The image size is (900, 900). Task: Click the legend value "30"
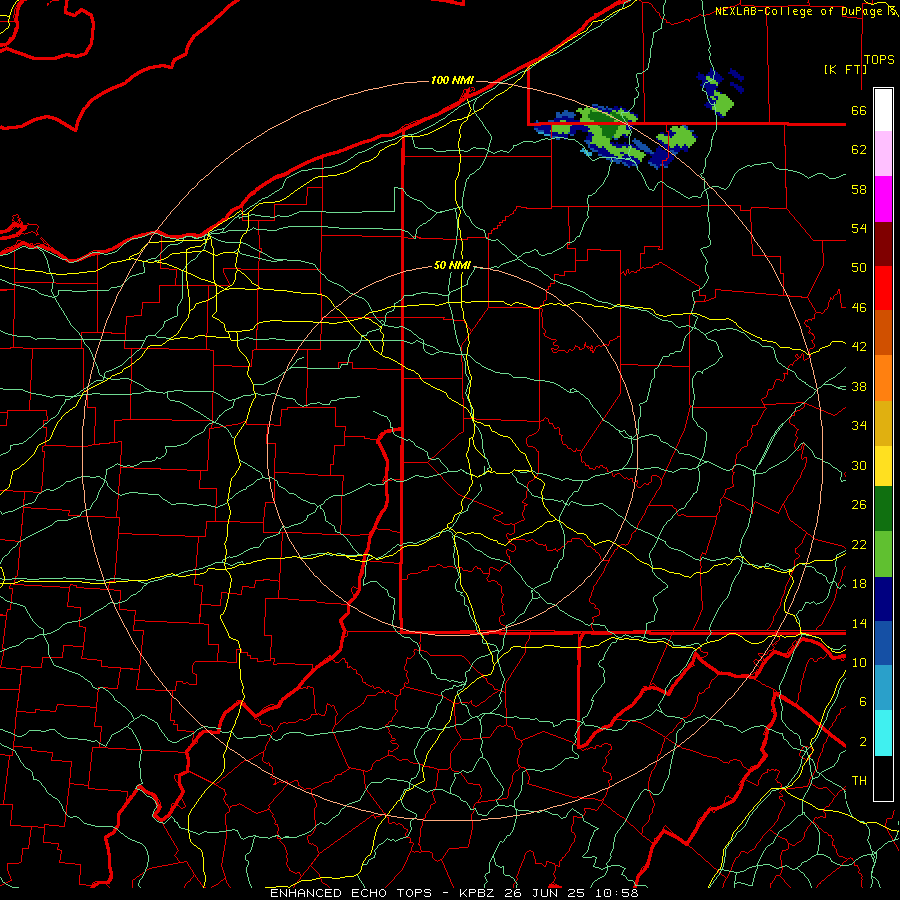tap(859, 465)
